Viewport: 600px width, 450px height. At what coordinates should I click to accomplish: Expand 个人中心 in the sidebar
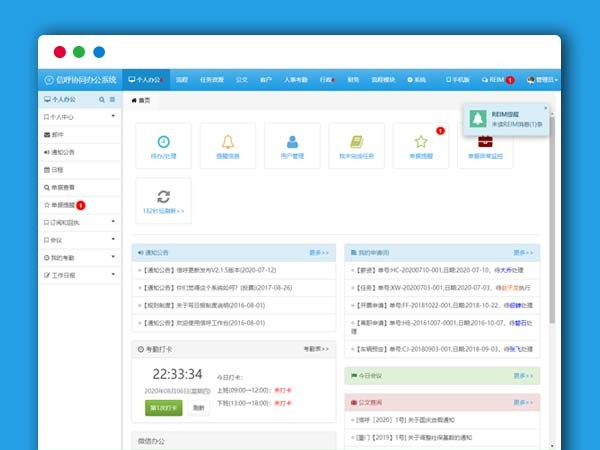tap(80, 117)
